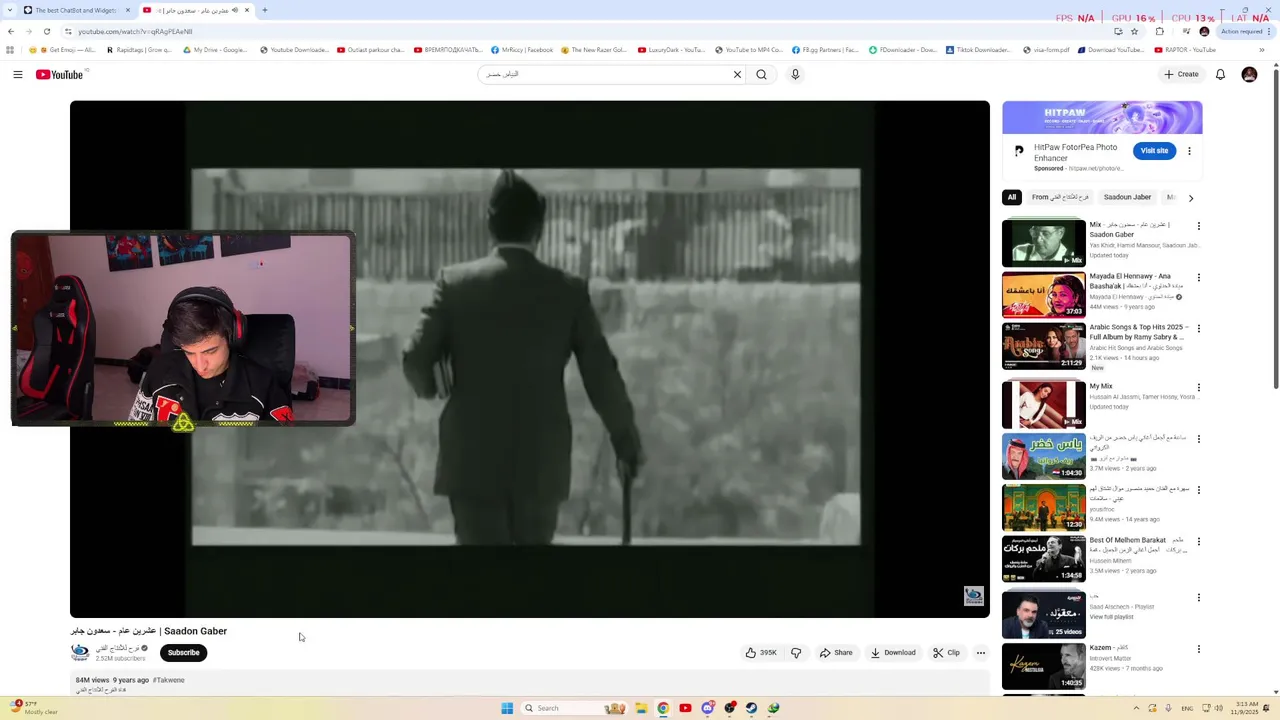Open a new Chrome tab
1280x720 pixels.
pyautogui.click(x=264, y=10)
